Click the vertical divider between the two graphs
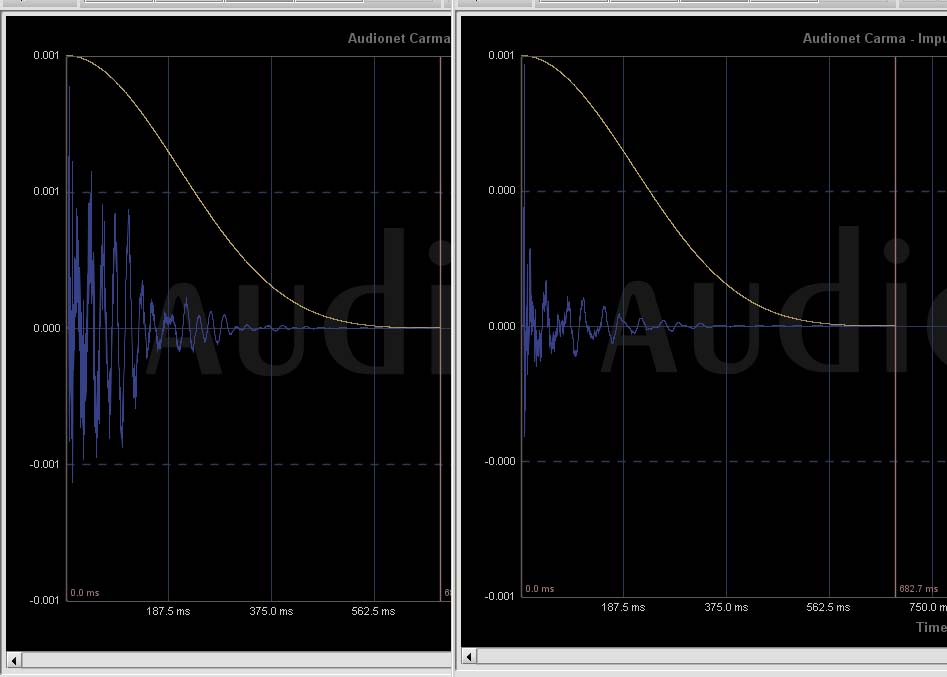The height and width of the screenshot is (677, 947). 455,340
